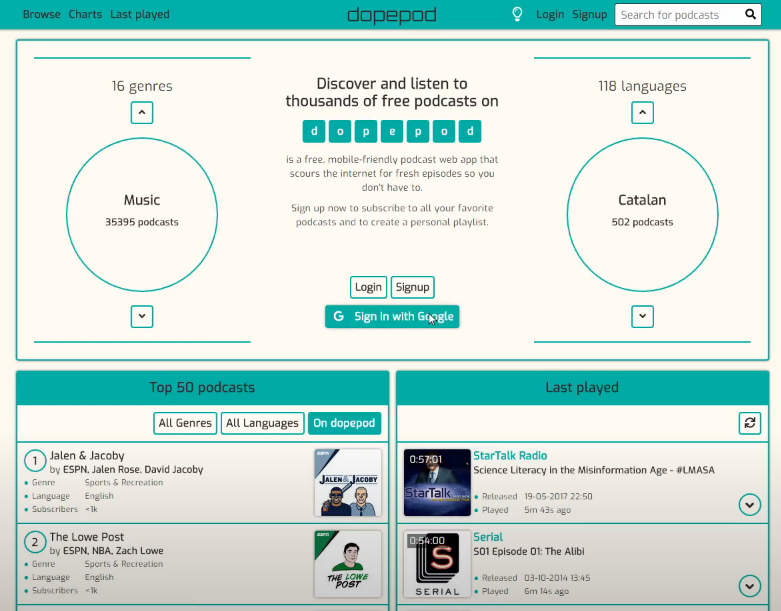The width and height of the screenshot is (781, 611).
Task: Expand the Serial episode details
Action: 750,586
